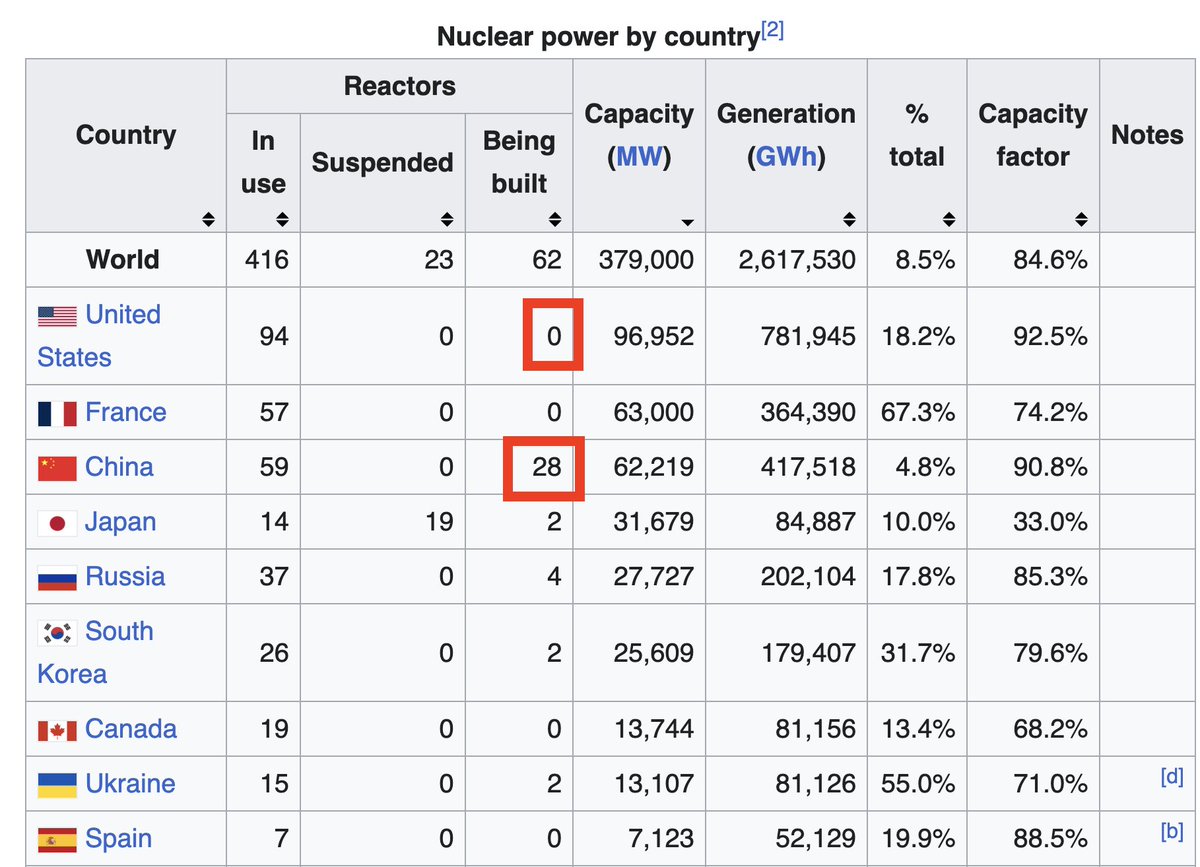Image resolution: width=1200 pixels, height=867 pixels.
Task: Select United States capacity 96,952
Action: pos(654,336)
